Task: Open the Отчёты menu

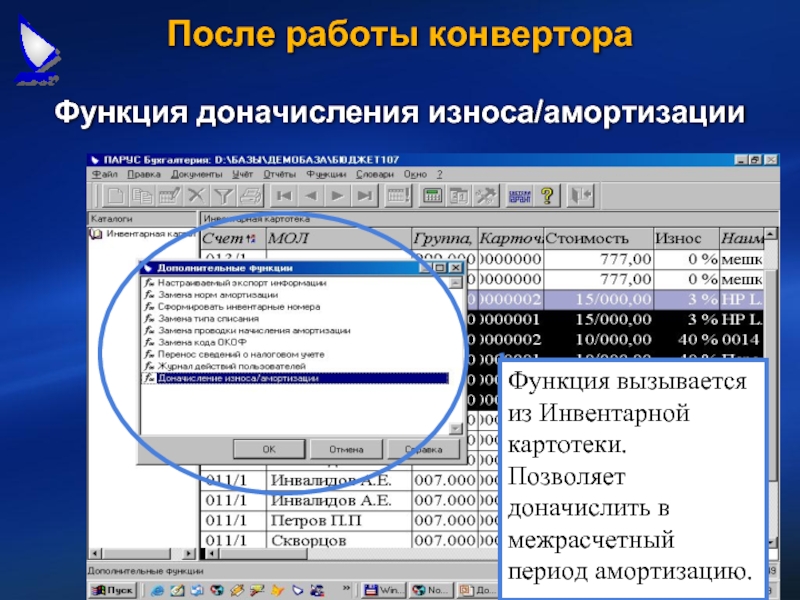Action: (280, 174)
